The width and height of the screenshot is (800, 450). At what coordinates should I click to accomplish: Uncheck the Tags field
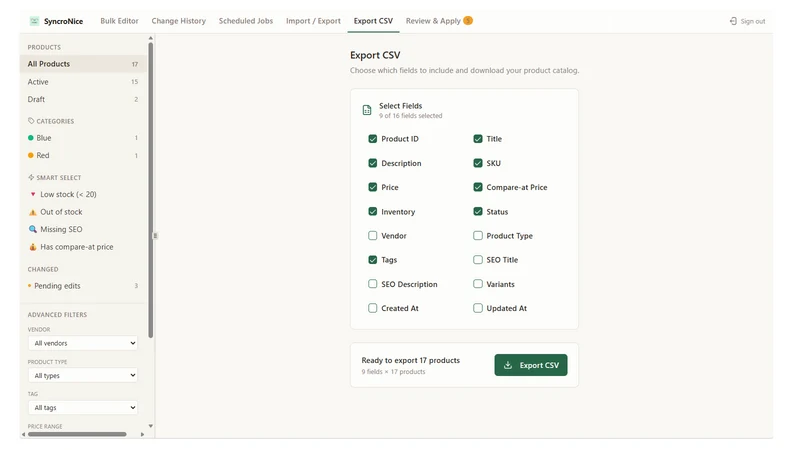tap(372, 260)
